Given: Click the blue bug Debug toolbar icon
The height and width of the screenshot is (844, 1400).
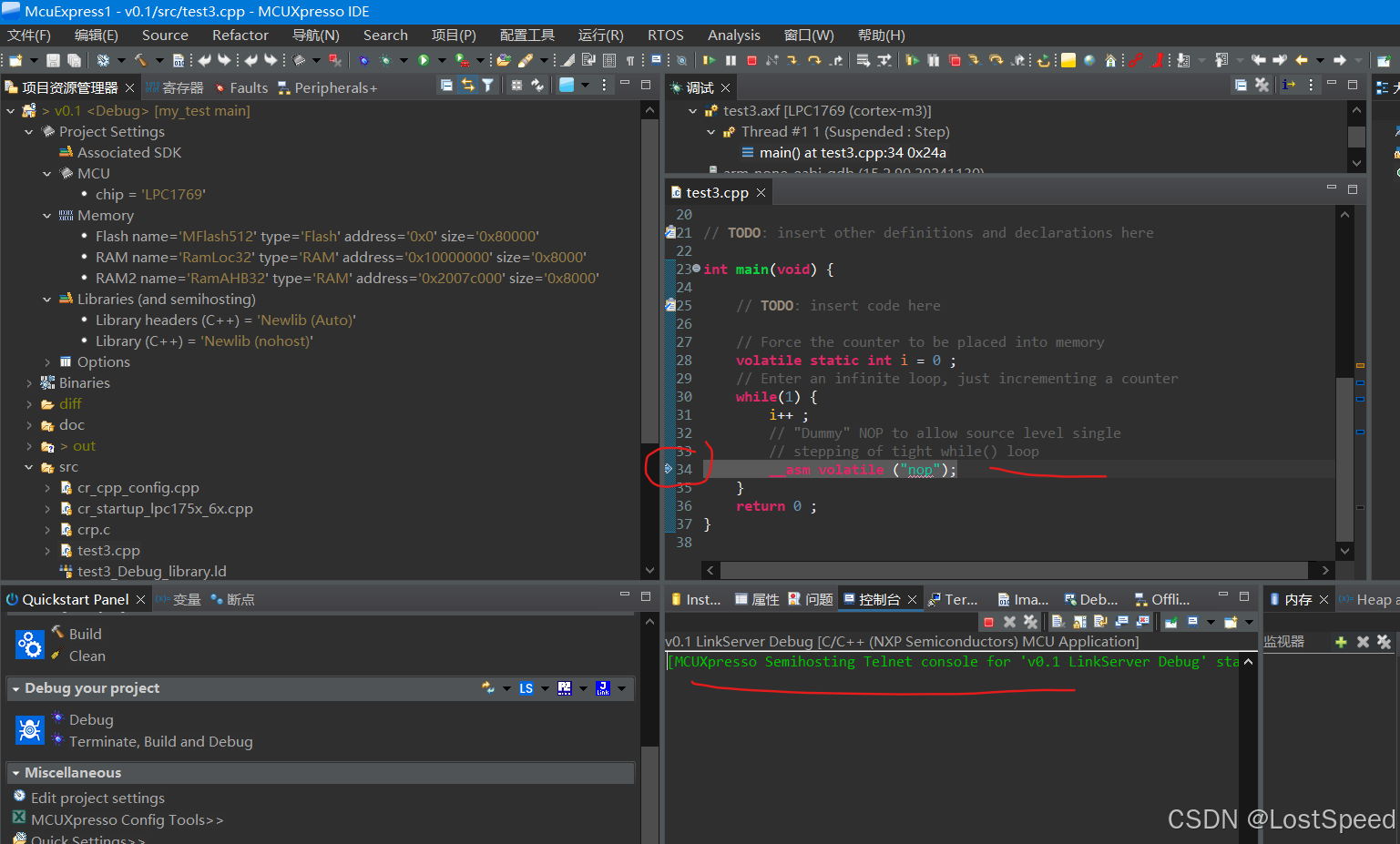Looking at the screenshot, I should click(x=363, y=60).
